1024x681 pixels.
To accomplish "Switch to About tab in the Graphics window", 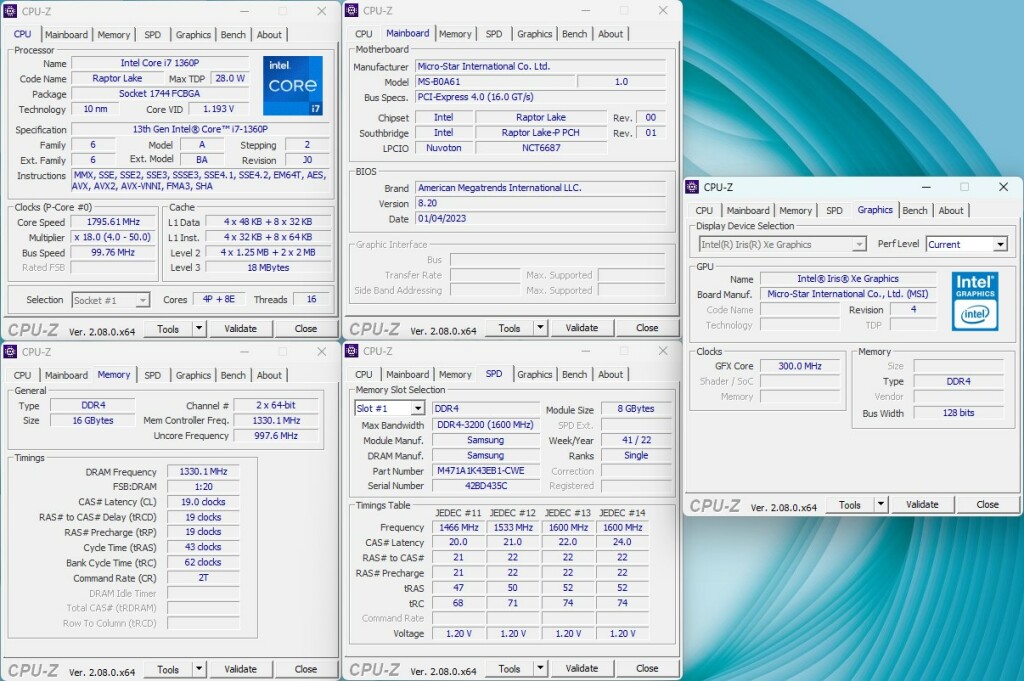I will (951, 211).
